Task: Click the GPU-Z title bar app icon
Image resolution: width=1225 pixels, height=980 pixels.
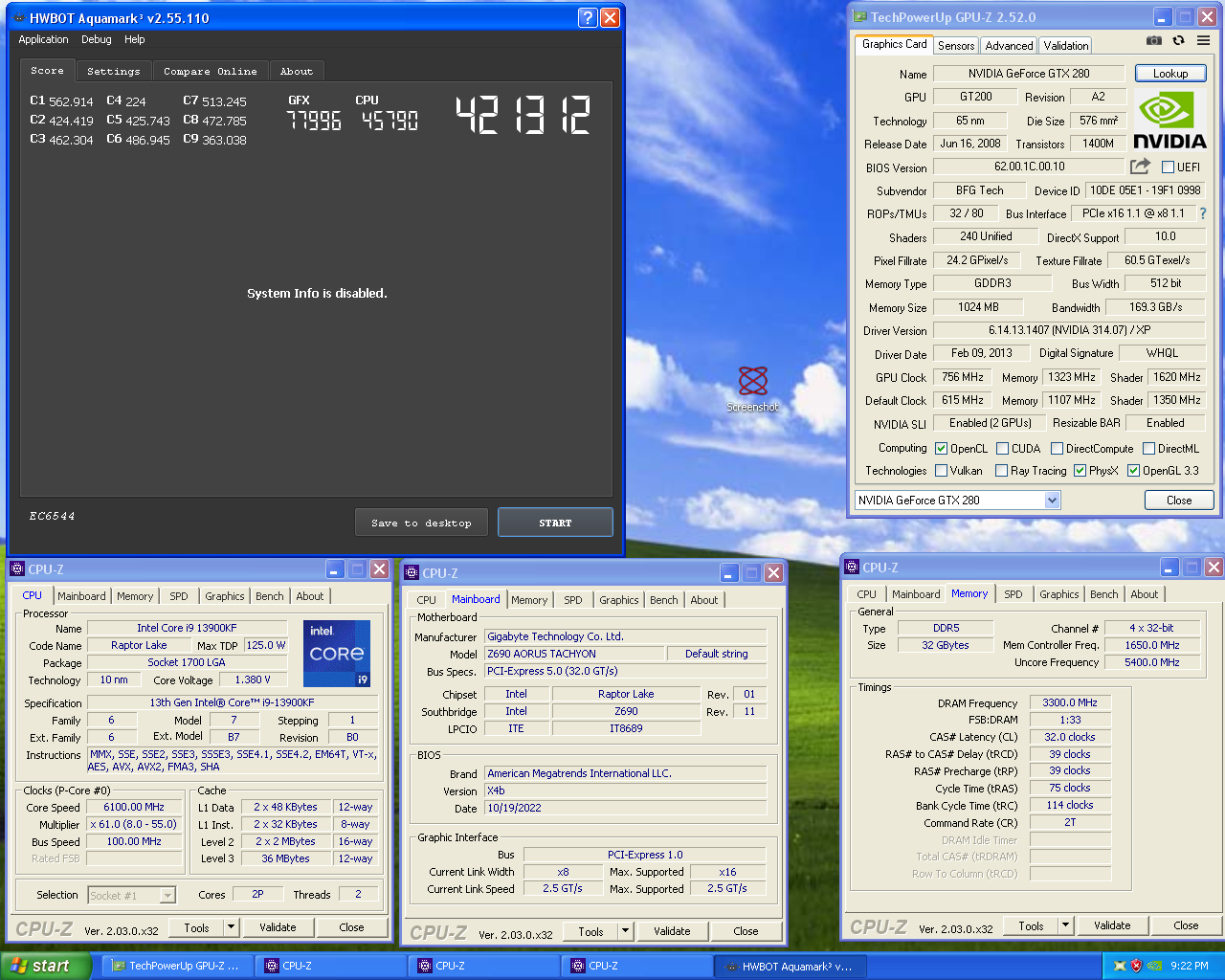Action: [x=859, y=17]
